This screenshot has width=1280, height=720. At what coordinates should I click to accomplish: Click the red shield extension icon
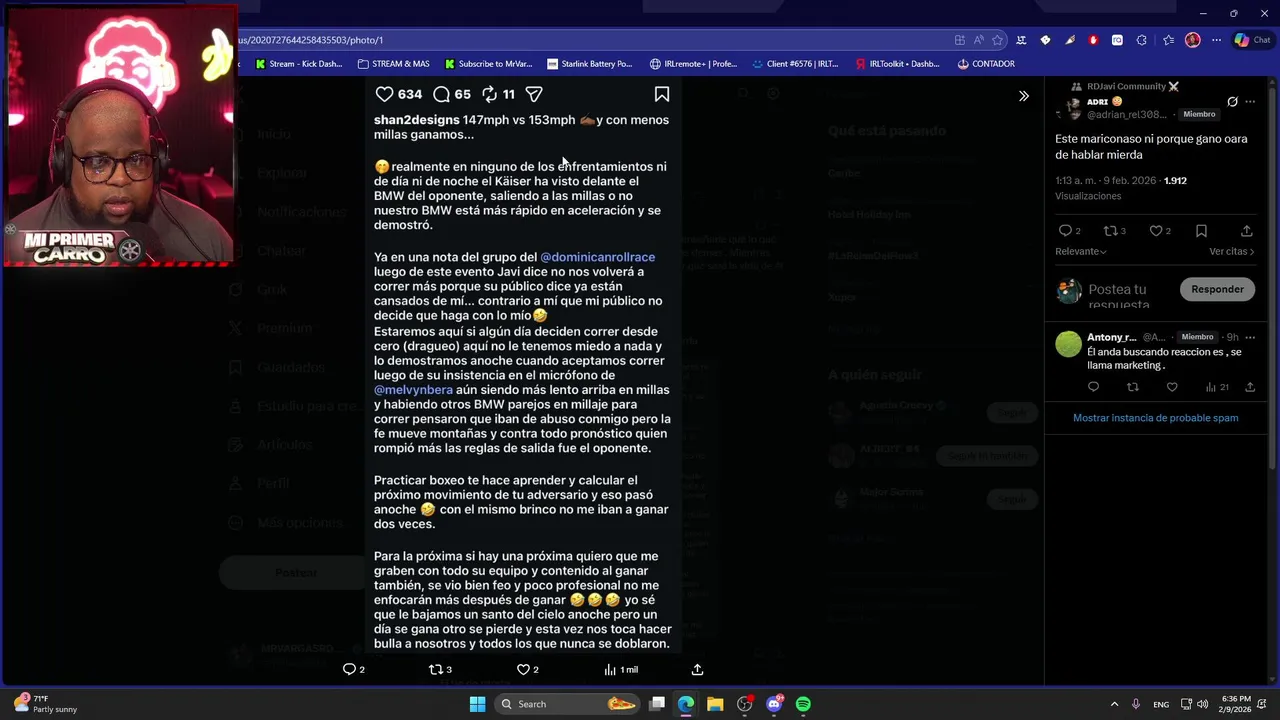pyautogui.click(x=1093, y=40)
